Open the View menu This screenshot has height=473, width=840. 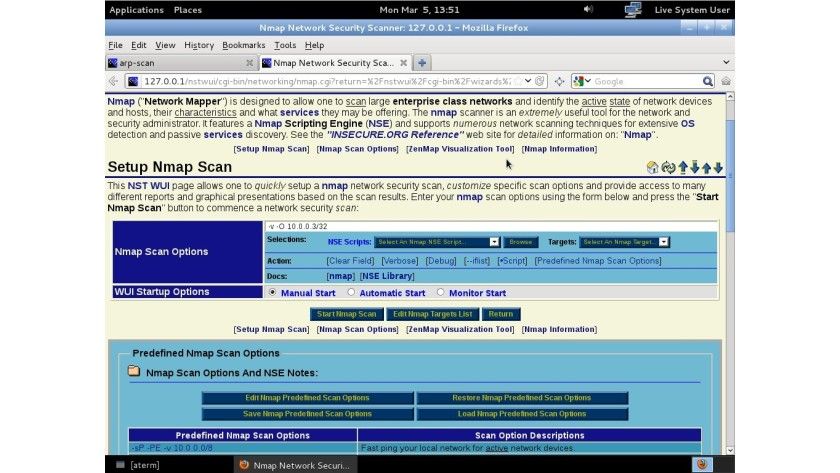[165, 45]
